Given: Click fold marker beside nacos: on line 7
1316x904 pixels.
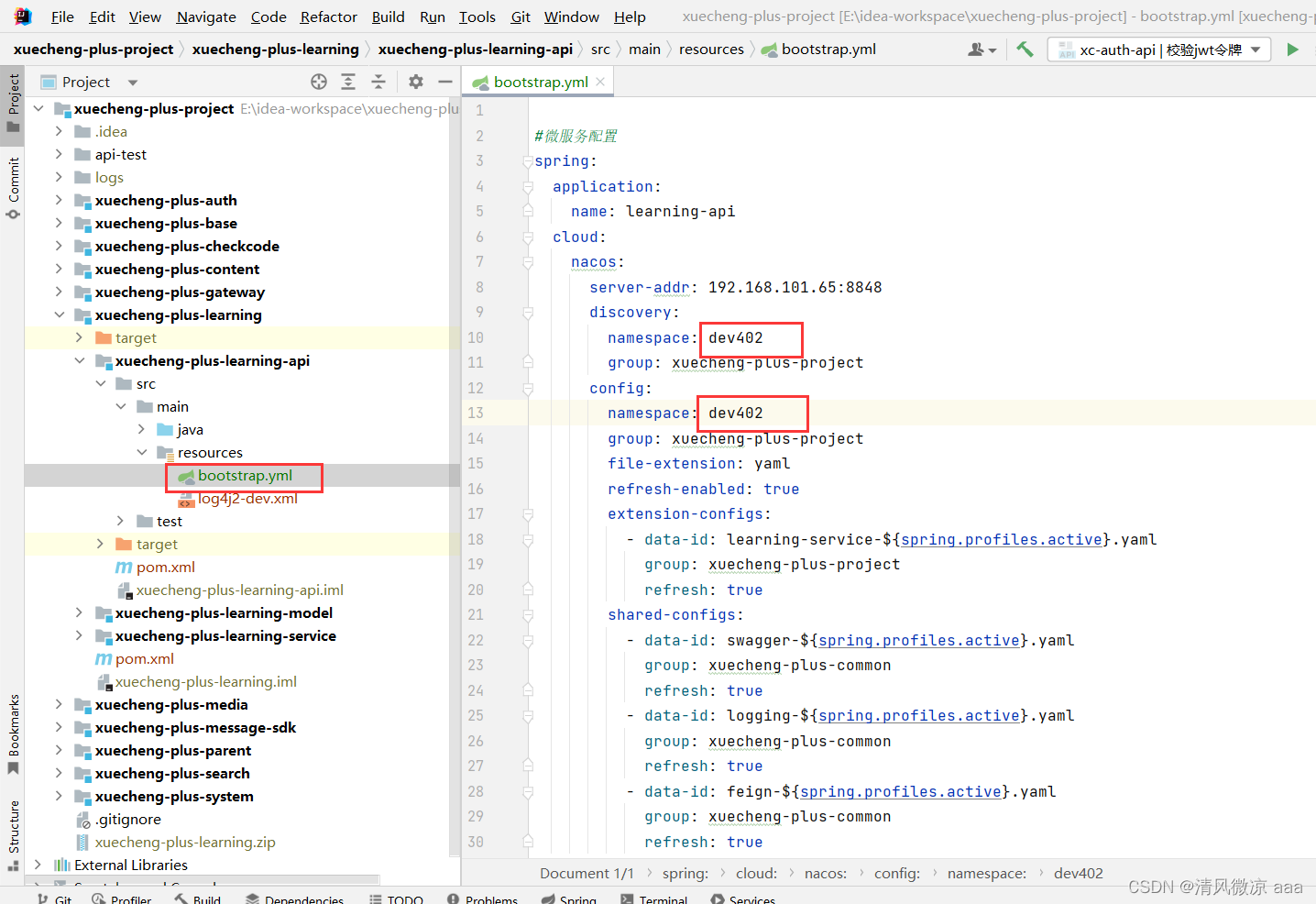Looking at the screenshot, I should click(528, 262).
